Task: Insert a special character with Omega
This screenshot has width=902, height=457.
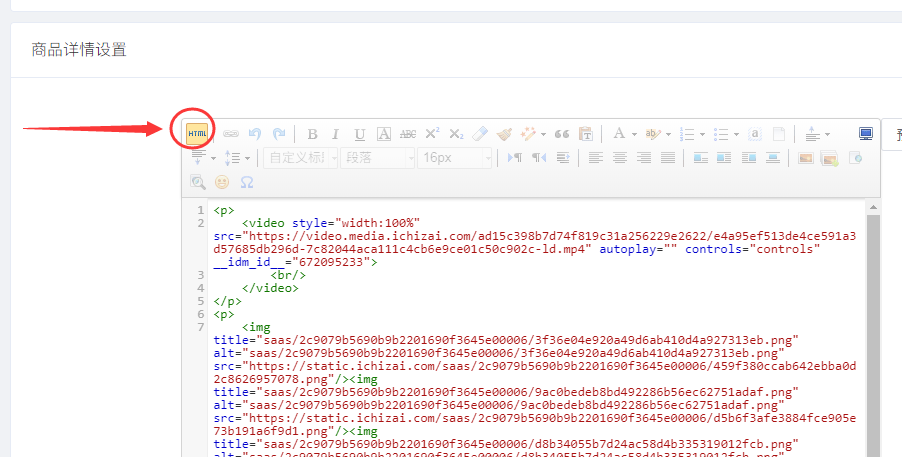Action: (247, 182)
